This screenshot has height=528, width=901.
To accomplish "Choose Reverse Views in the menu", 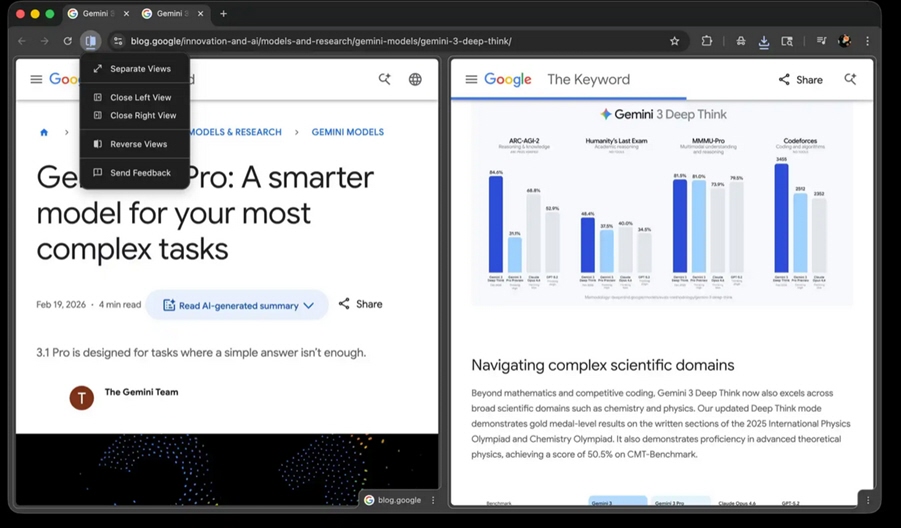I will tap(134, 144).
